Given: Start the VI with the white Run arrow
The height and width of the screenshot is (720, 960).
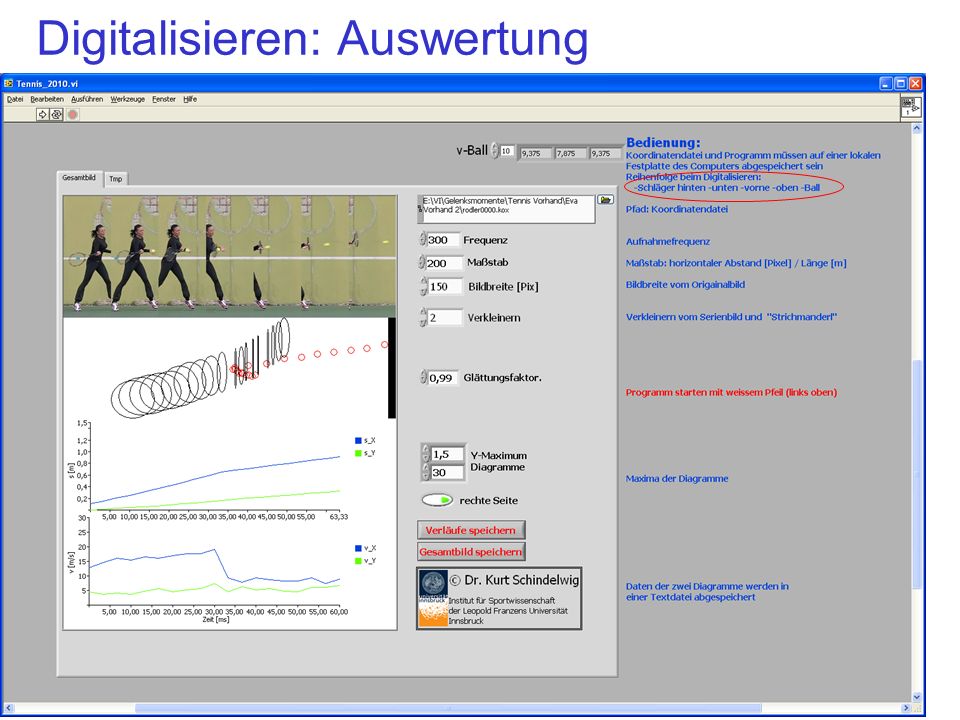Looking at the screenshot, I should point(42,114).
